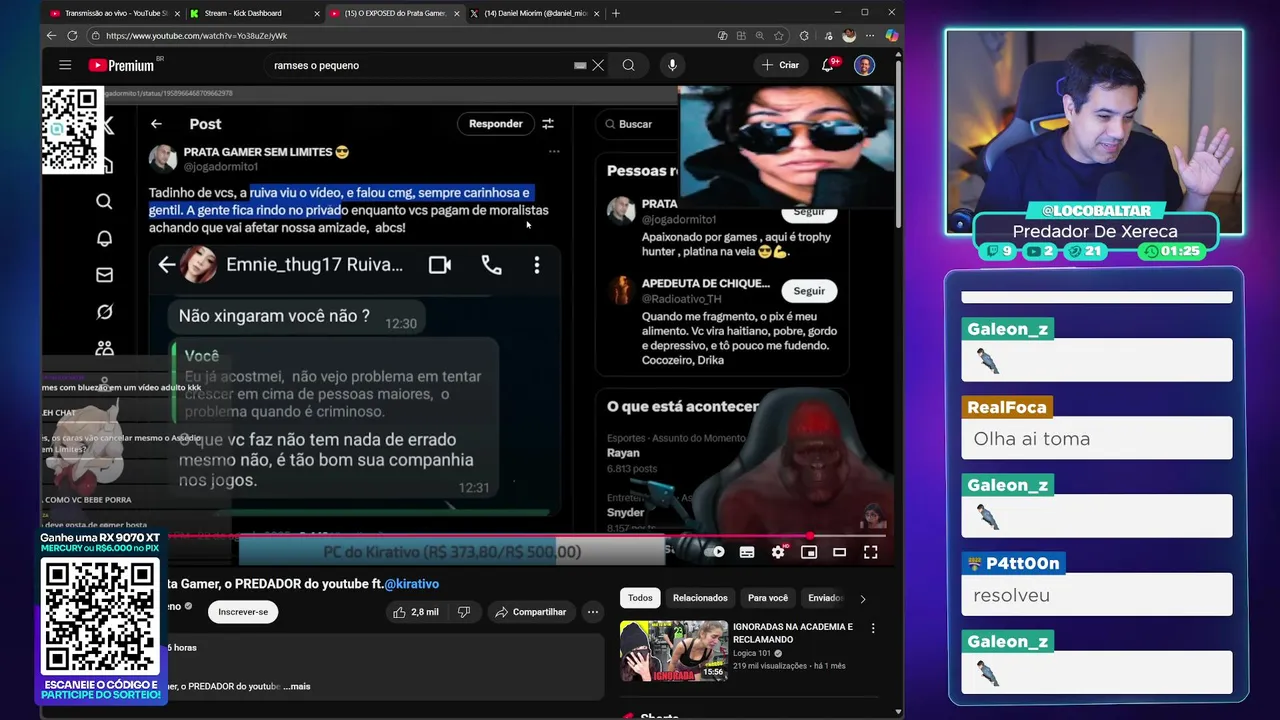
Task: Open the IGNORADAS video thumbnail
Action: pos(674,651)
